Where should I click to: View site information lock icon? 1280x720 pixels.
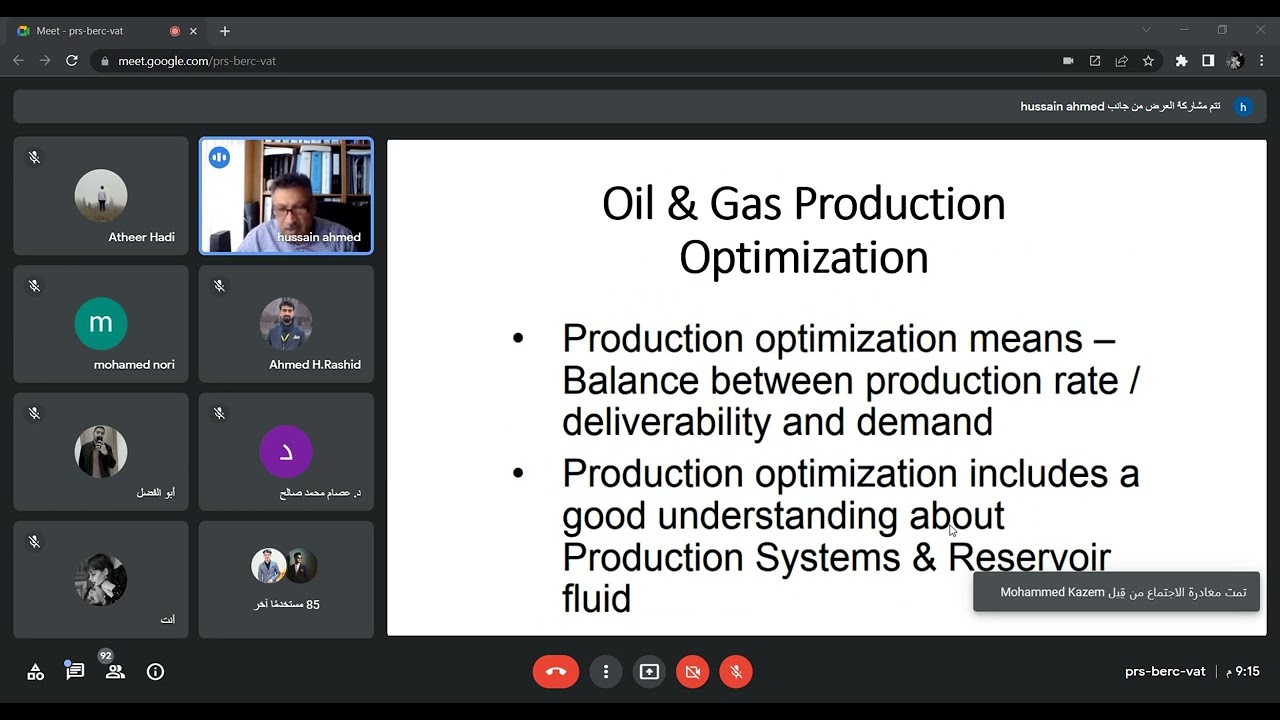click(x=104, y=61)
